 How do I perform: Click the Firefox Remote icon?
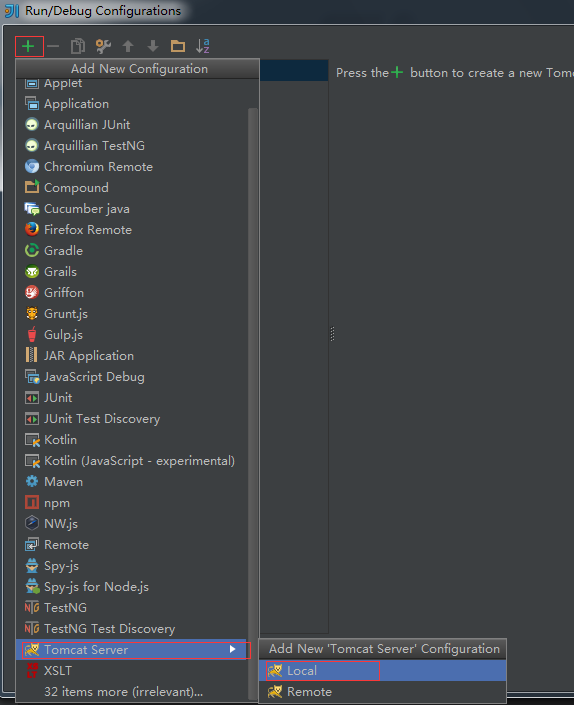click(31, 230)
